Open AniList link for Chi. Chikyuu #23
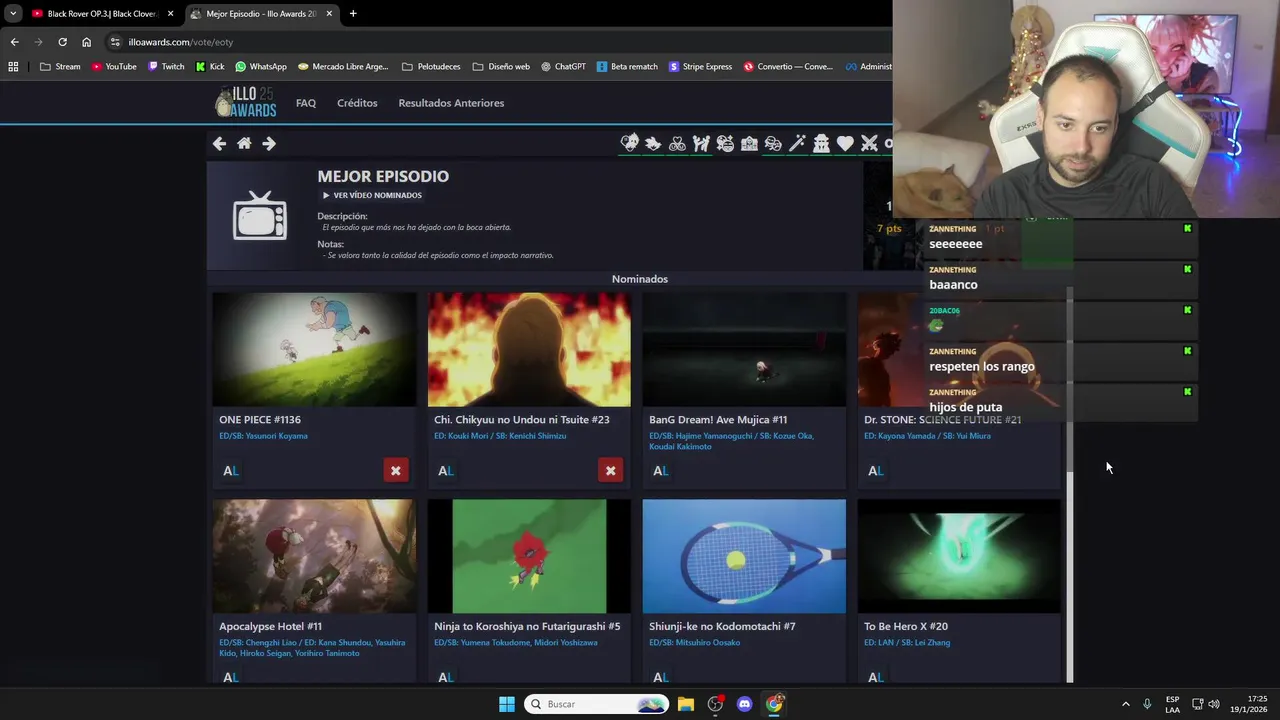 (446, 471)
